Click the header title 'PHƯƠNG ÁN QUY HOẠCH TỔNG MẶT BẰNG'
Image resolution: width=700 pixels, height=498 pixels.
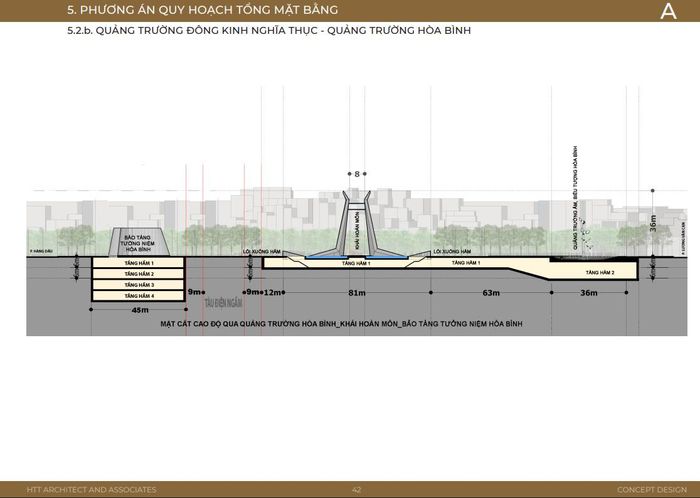(x=208, y=9)
